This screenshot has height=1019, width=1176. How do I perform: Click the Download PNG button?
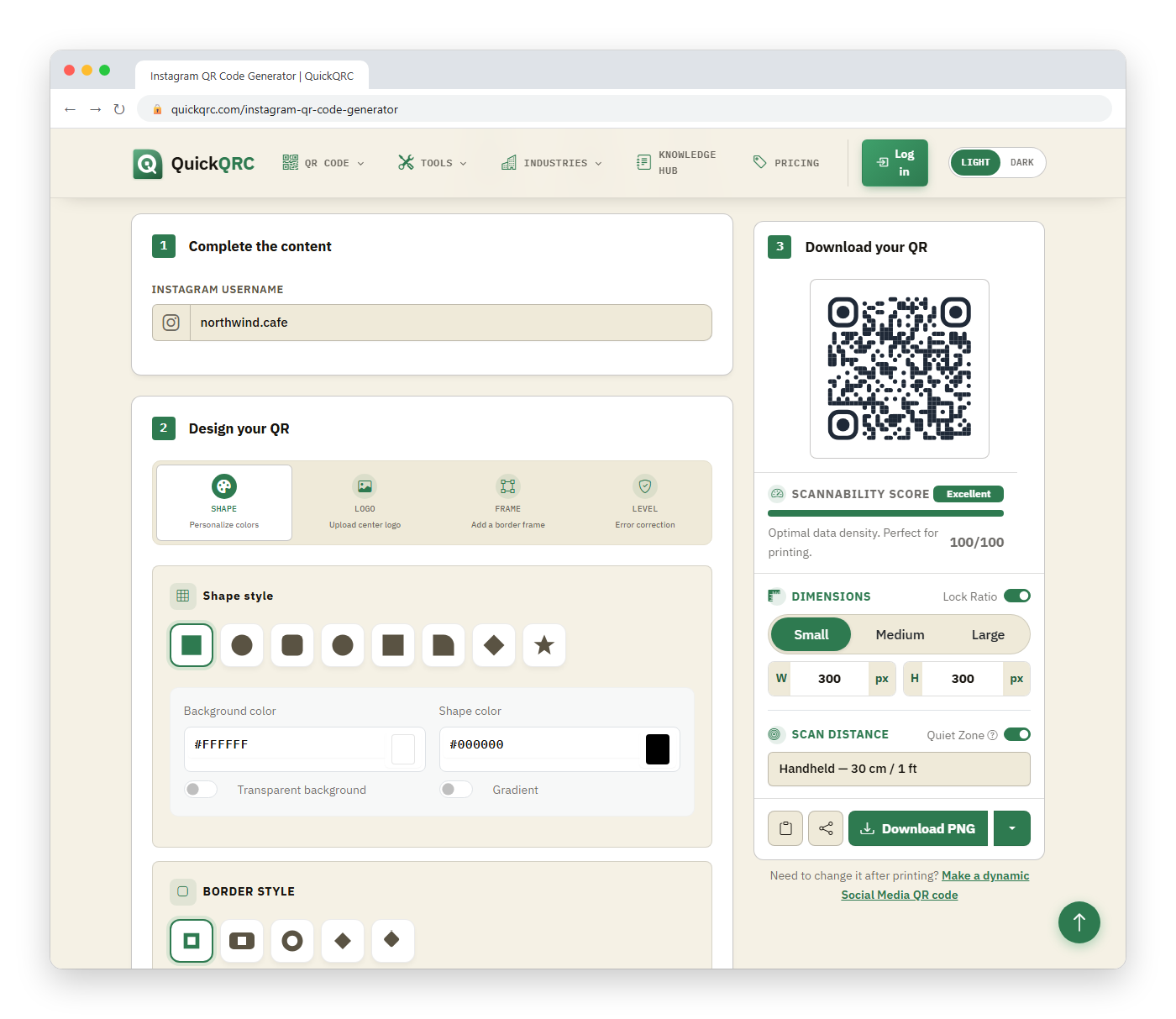pos(918,828)
